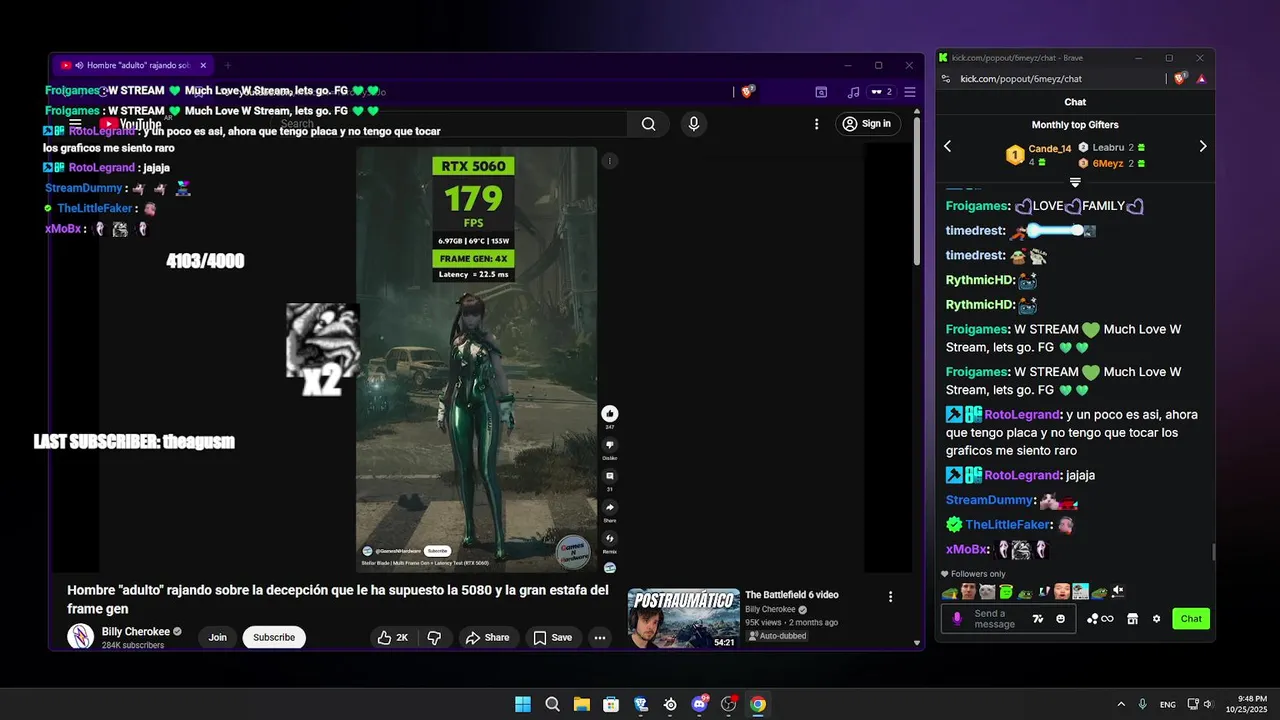Open the 7TV emote menu in chat
The image size is (1280, 720).
coord(1038,619)
